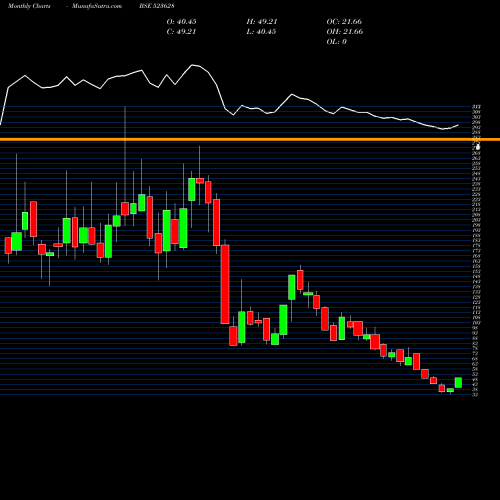
Task: Click the low value 'L: 40.45'
Action: [x=261, y=32]
